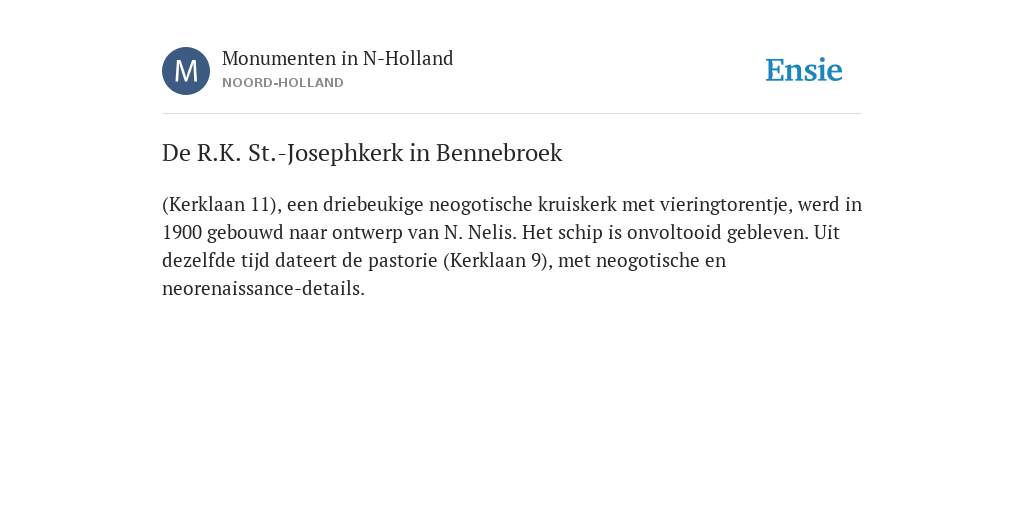This screenshot has width=1024, height=512.
Task: Open the Monumenten in N-Holland source title
Action: (338, 58)
